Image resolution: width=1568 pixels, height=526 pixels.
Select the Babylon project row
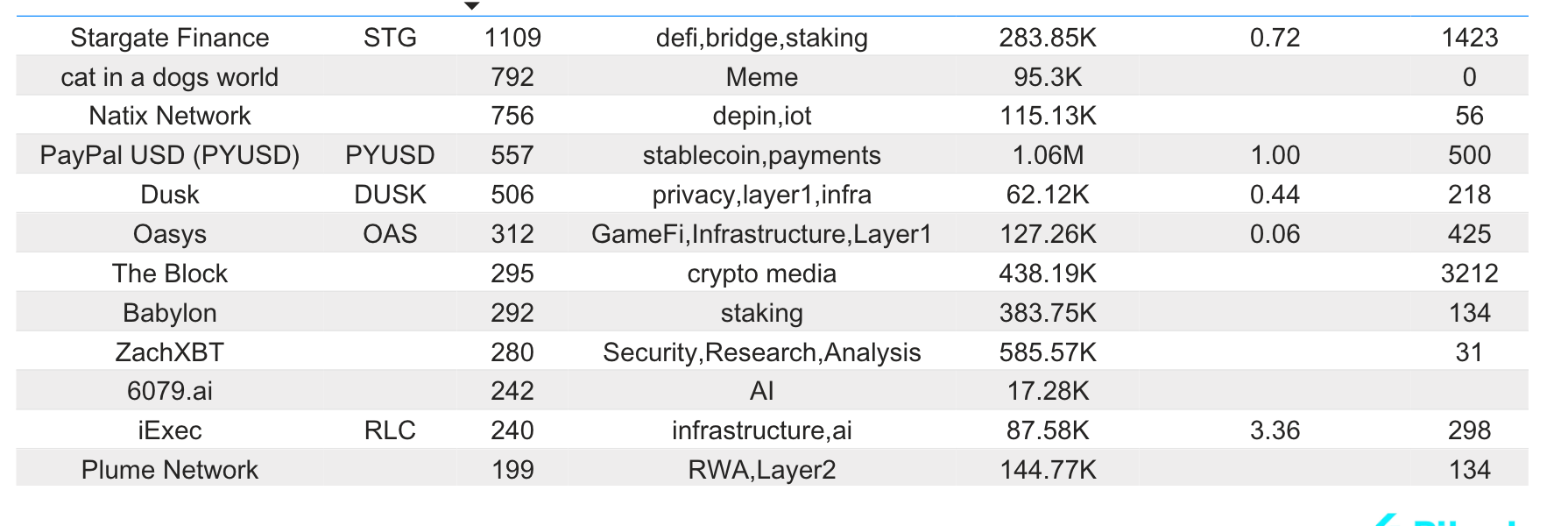[772, 313]
